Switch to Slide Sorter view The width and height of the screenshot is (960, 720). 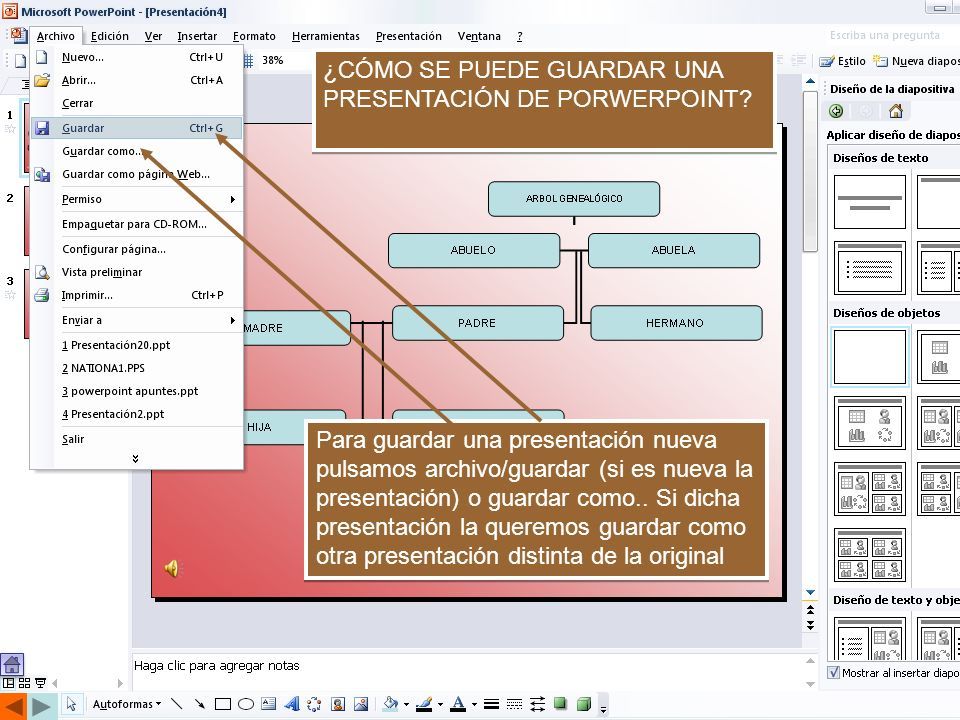click(x=24, y=683)
